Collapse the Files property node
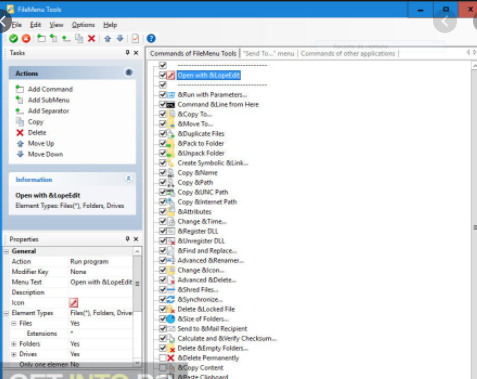Screen dimensions: 477x379 14,323
